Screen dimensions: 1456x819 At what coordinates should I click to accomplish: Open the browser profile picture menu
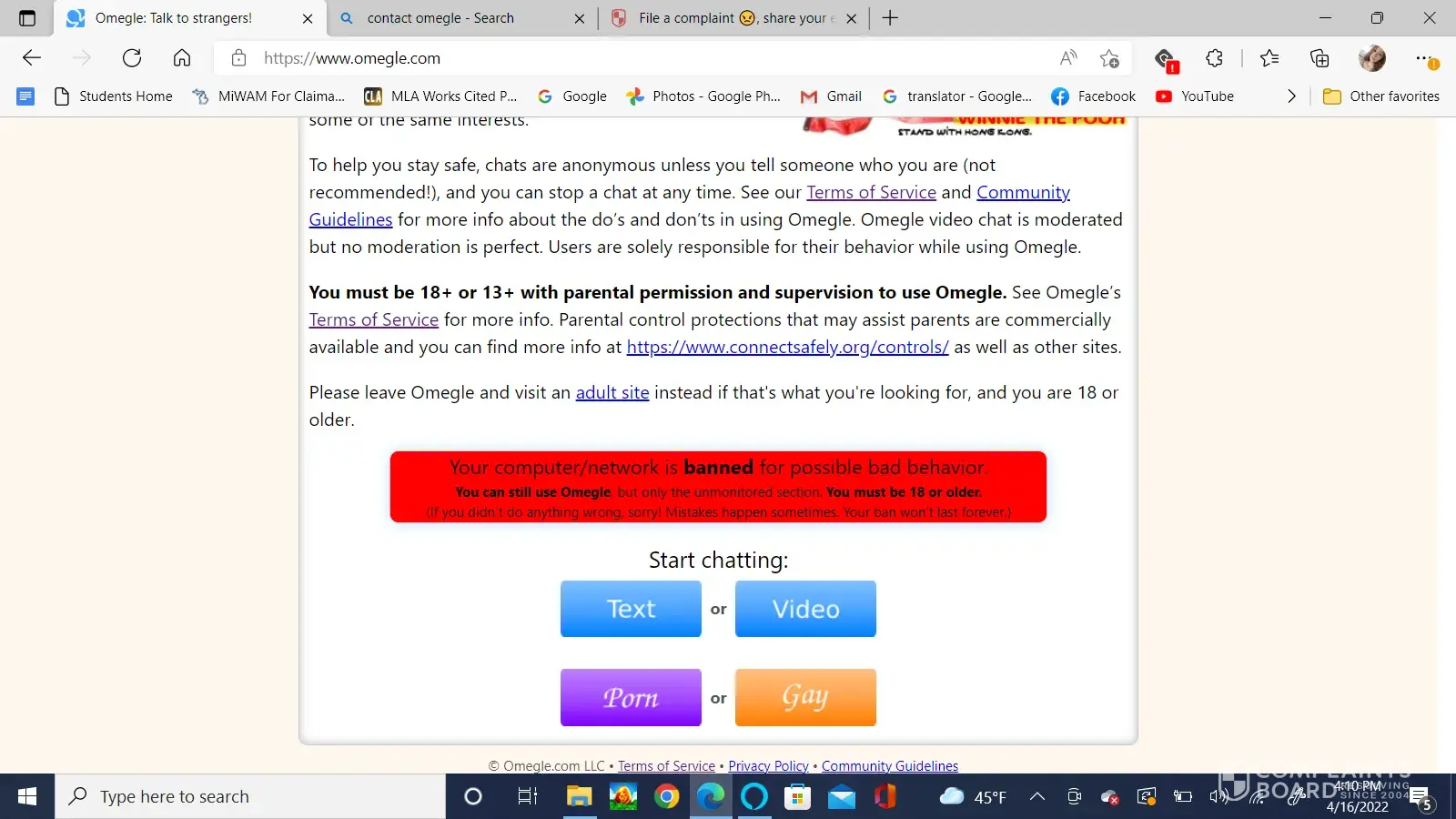tap(1371, 58)
